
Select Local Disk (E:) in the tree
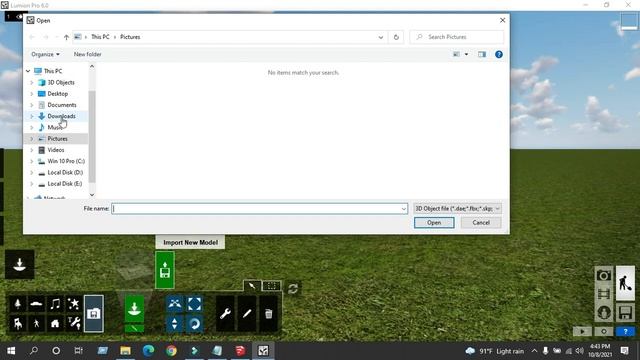(x=64, y=184)
